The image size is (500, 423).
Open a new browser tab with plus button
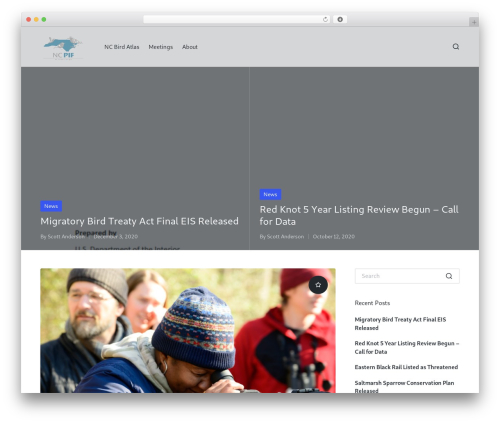[474, 22]
